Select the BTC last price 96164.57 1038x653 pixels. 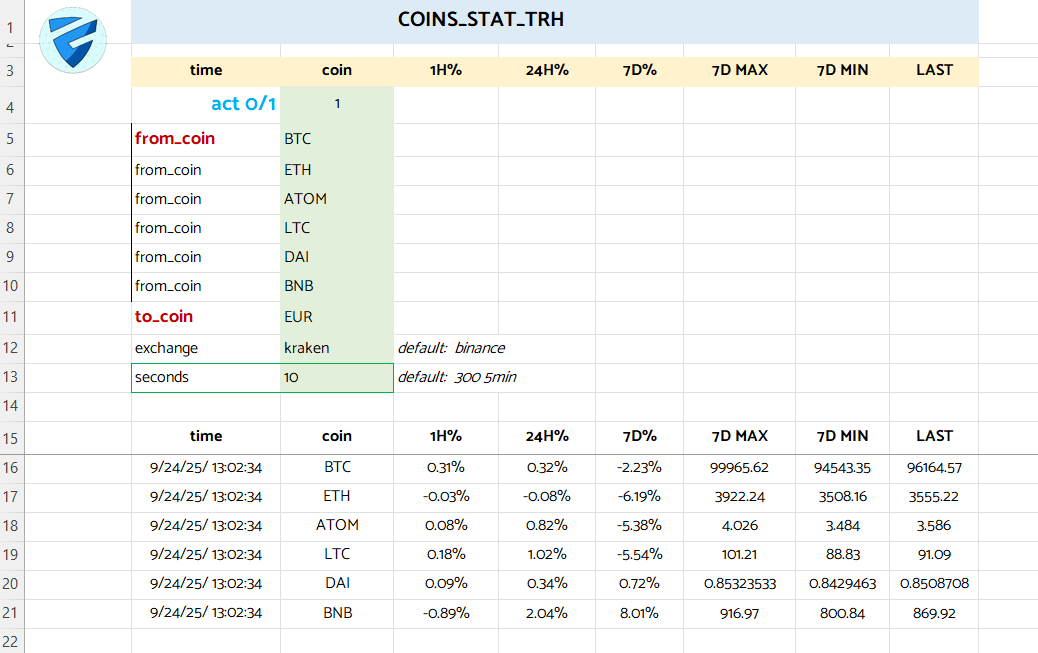click(934, 467)
